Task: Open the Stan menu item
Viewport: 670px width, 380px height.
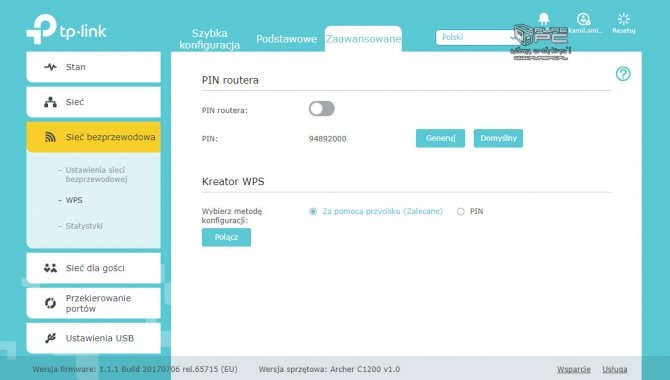Action: [x=93, y=67]
